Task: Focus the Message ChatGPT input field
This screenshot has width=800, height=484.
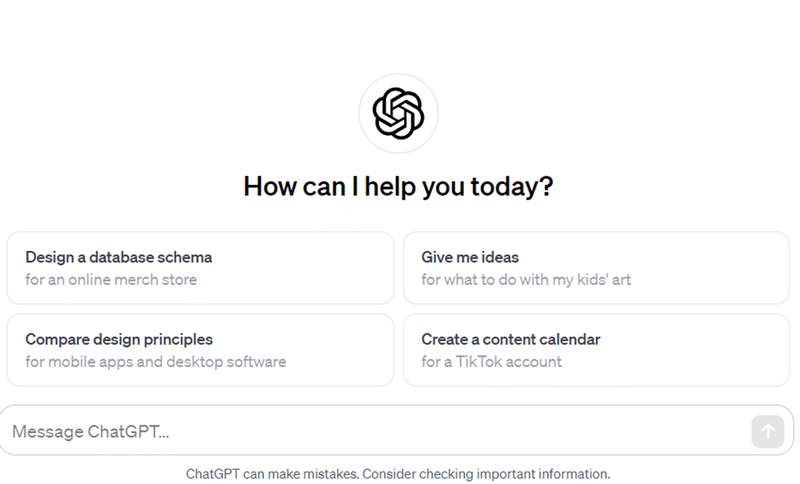Action: [397, 430]
